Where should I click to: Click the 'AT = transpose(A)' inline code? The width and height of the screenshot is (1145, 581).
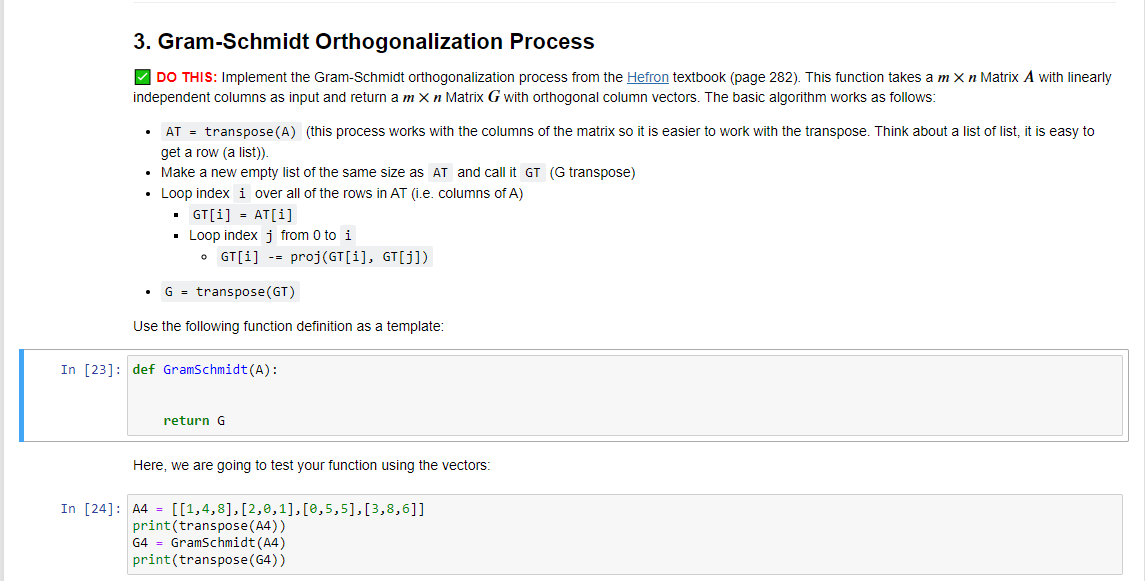click(231, 132)
